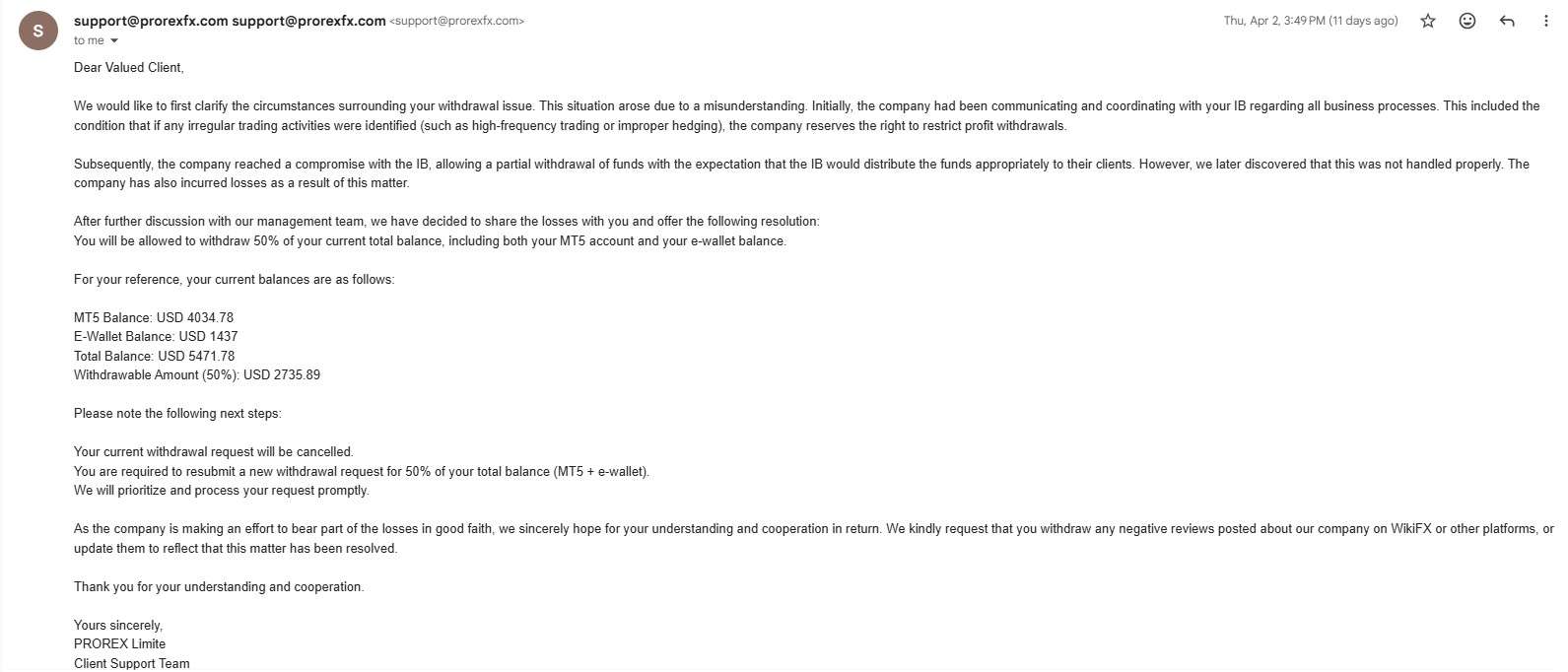Open the three-dot More options menu

1545,21
